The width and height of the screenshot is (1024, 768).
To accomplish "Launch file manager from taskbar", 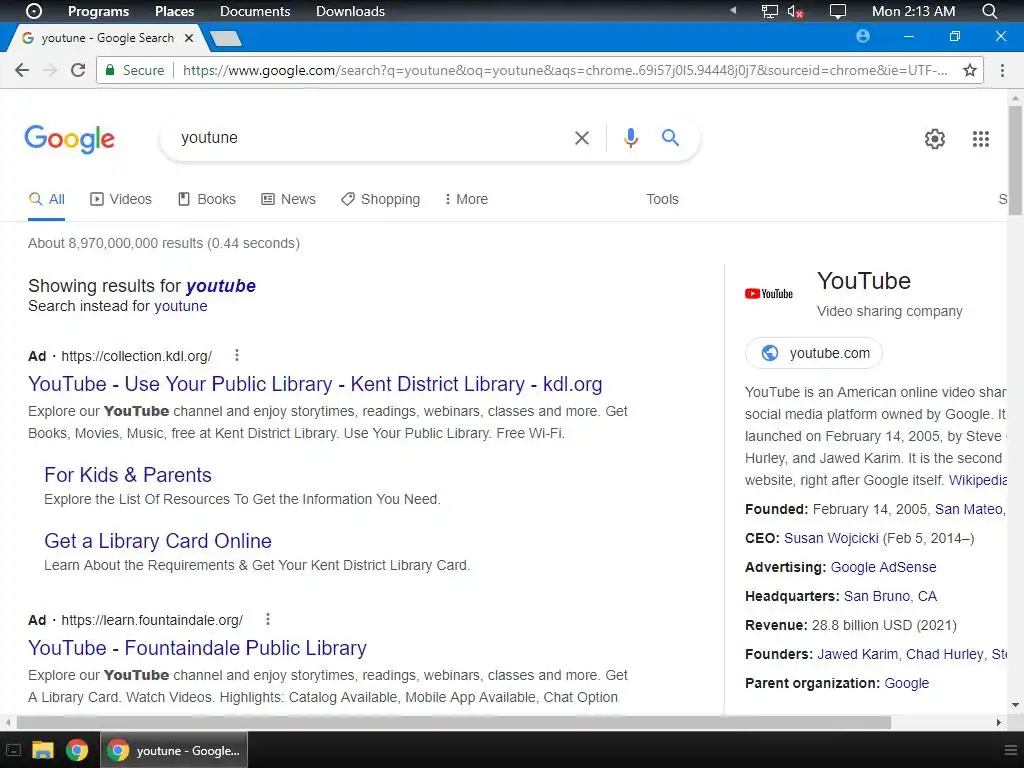I will (x=42, y=750).
